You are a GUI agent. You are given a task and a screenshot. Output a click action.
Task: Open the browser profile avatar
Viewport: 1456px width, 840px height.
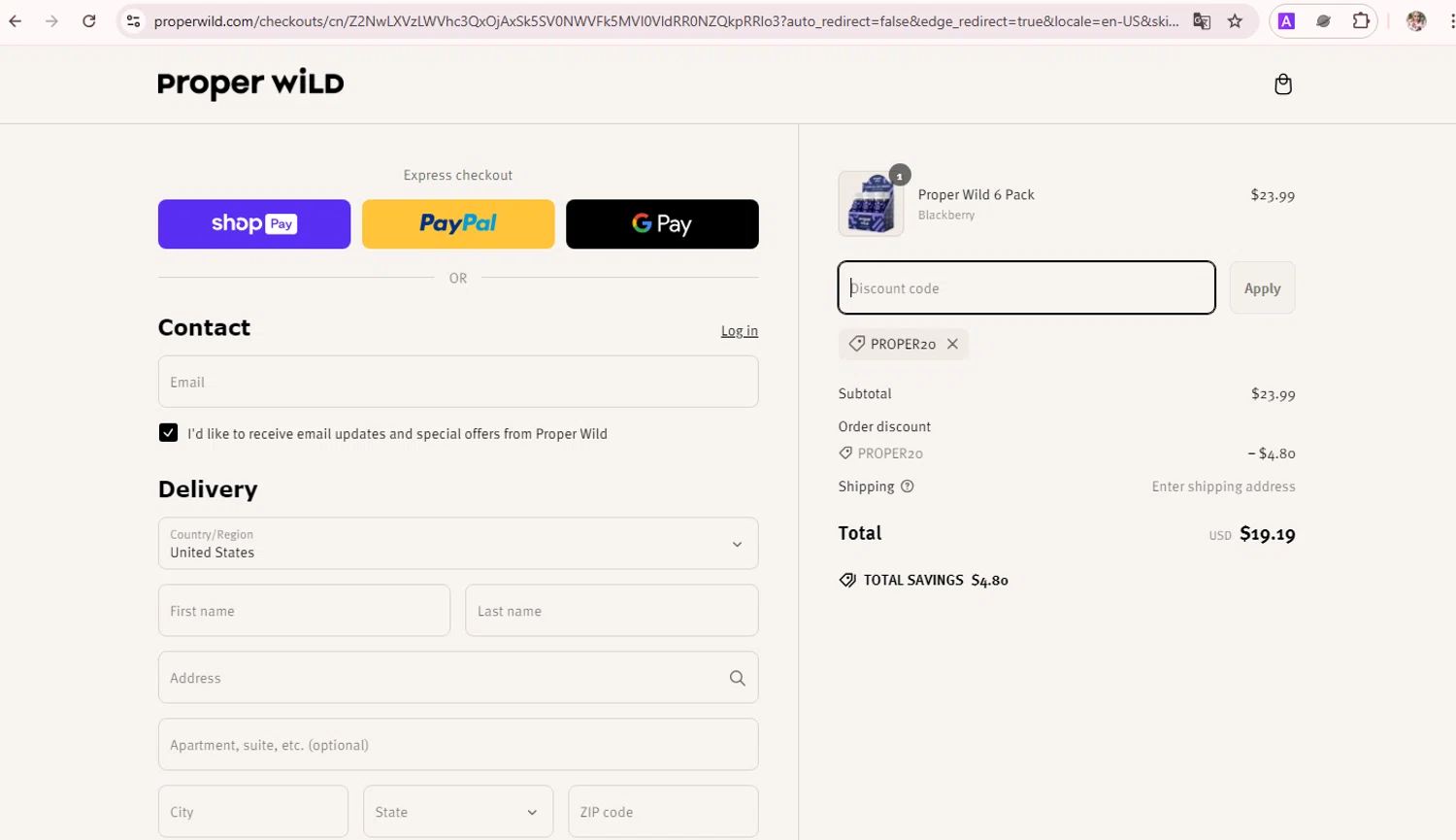1416,20
